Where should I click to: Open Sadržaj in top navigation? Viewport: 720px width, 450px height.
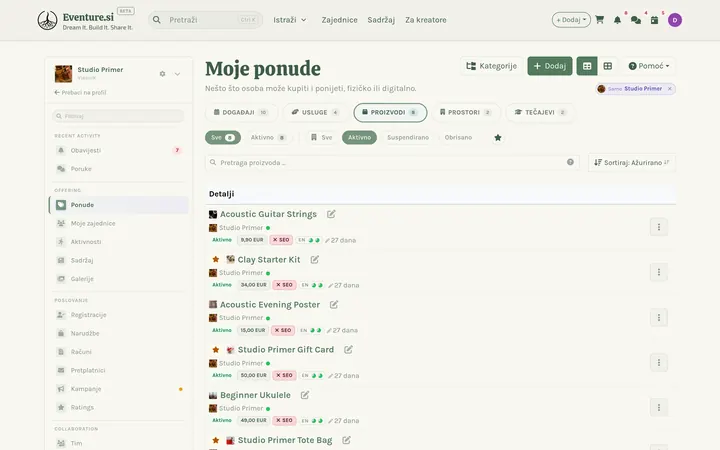(x=381, y=20)
